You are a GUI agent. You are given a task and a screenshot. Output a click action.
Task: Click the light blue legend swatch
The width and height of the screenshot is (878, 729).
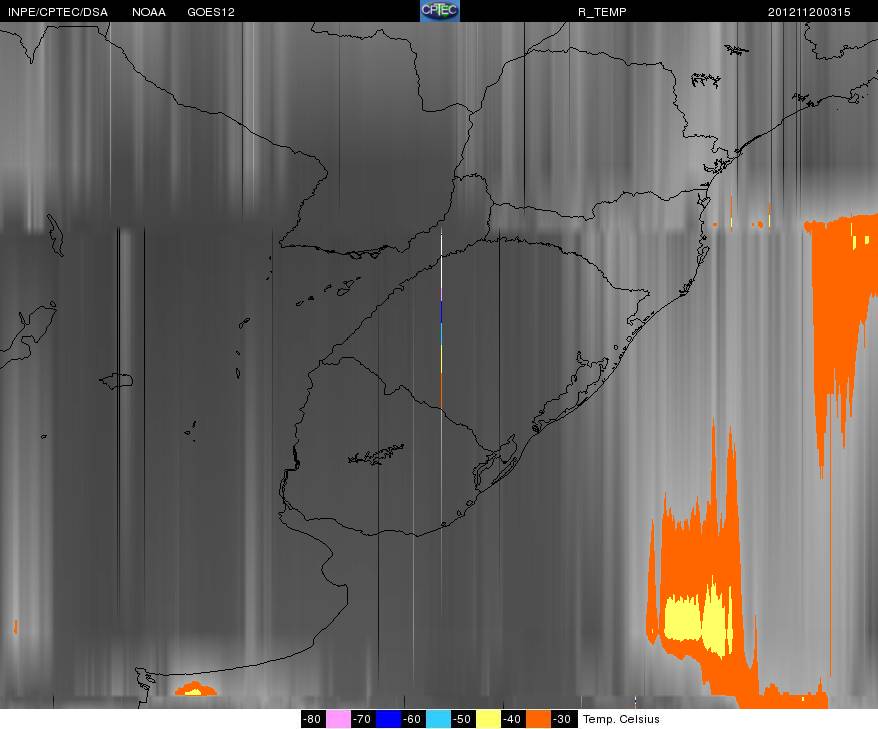click(x=438, y=719)
